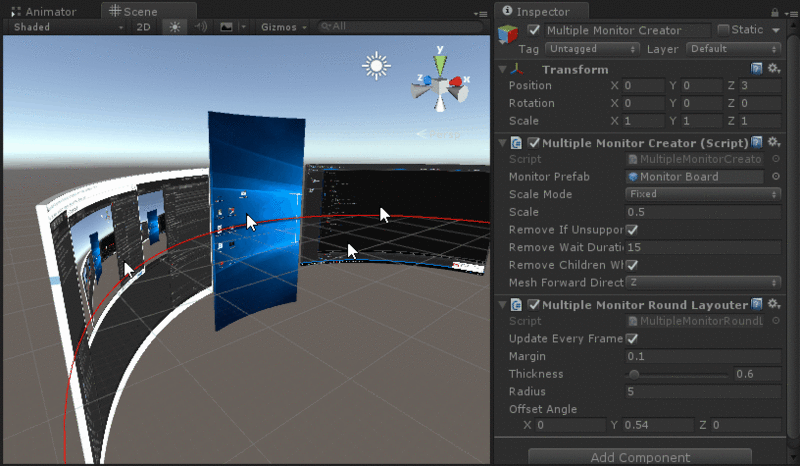Toggle scene effects image icon
Screen dimensions: 800x466
[x=226, y=27]
